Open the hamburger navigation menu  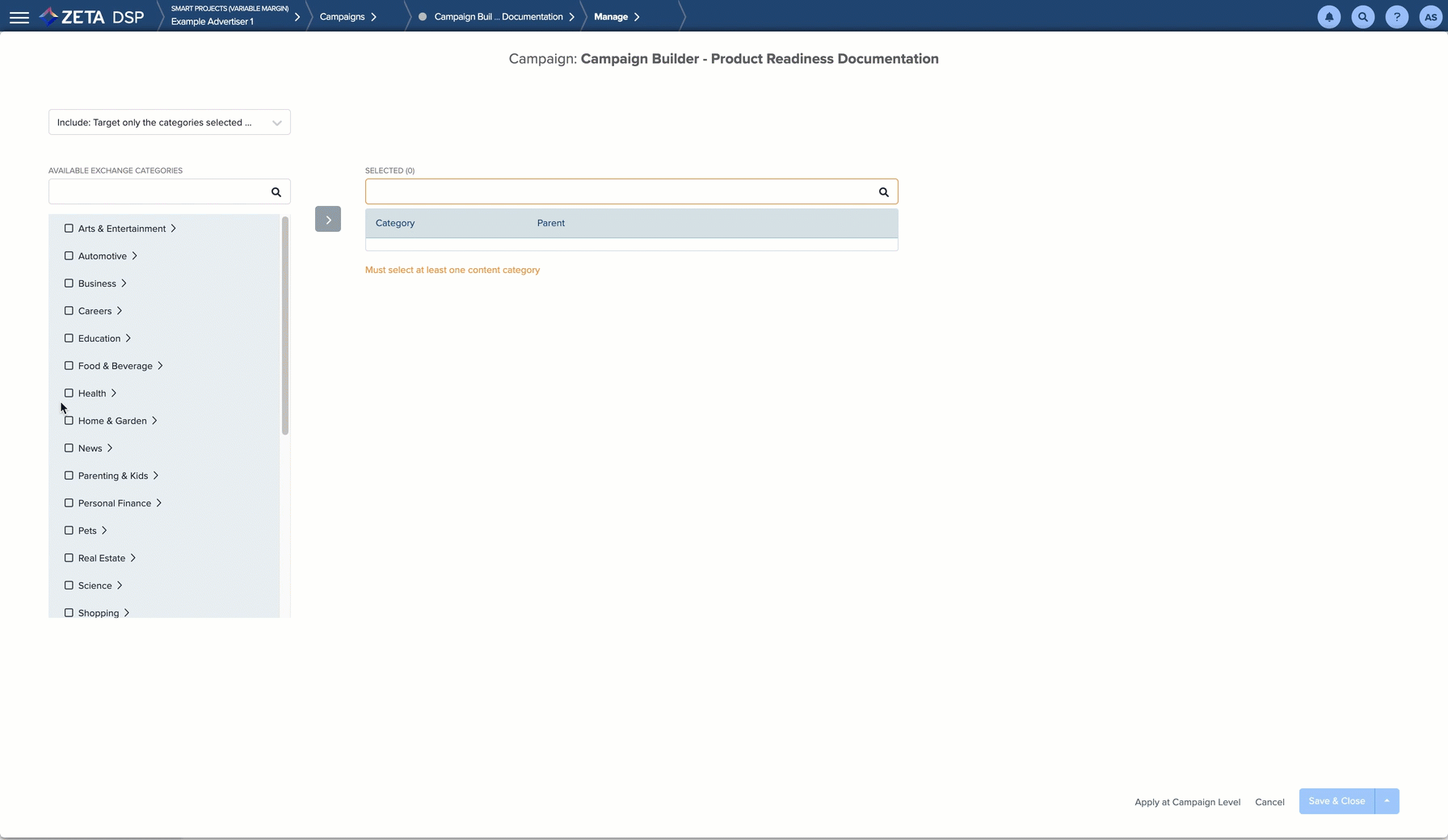click(x=19, y=17)
